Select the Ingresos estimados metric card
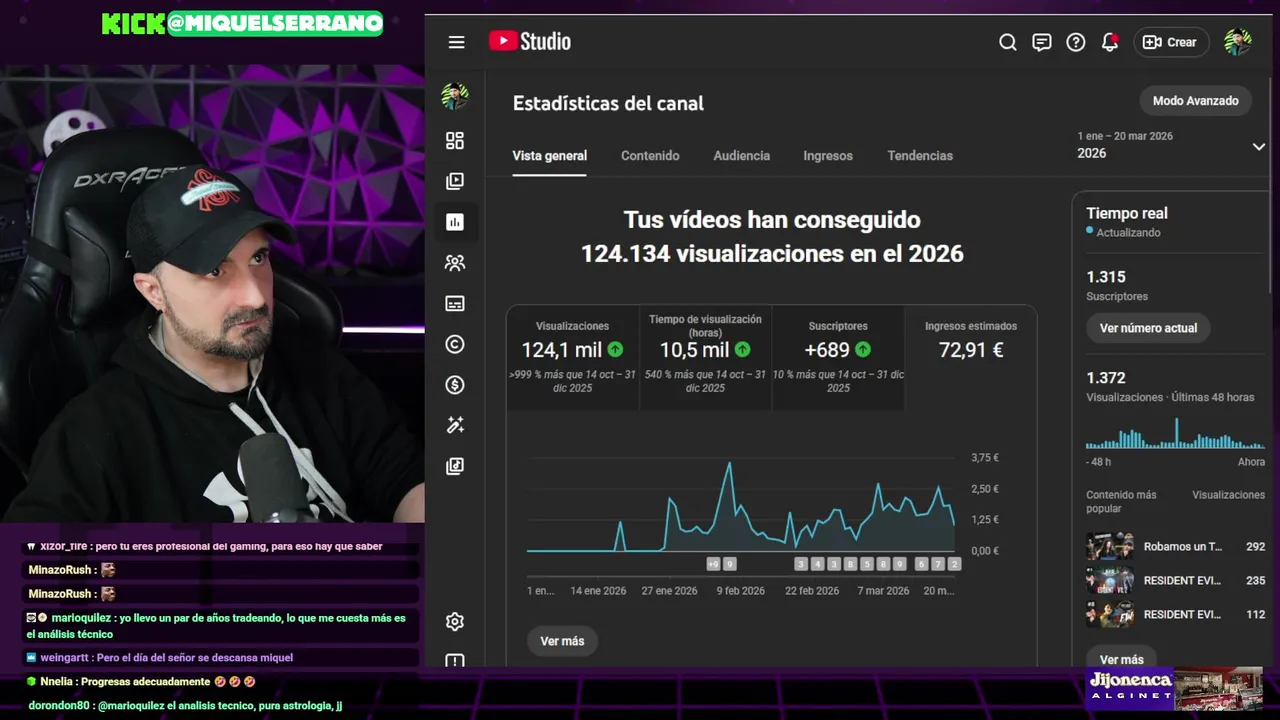This screenshot has height=720, width=1280. pos(971,357)
